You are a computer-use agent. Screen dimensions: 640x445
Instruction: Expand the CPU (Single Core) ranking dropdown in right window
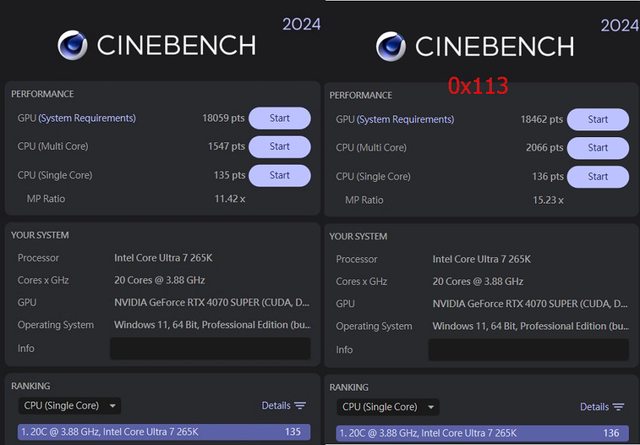click(x=388, y=407)
